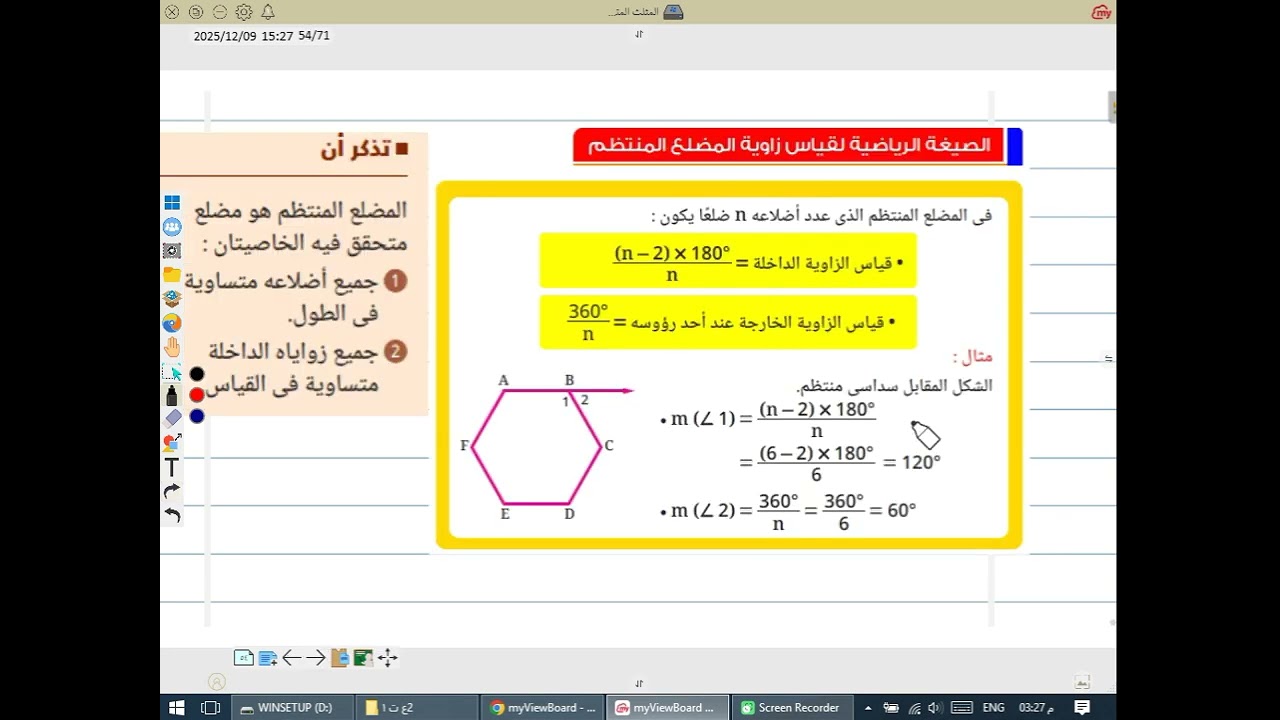Switch to Screen Recorder taskbar button
Screen dimensions: 1280x720
[x=792, y=707]
